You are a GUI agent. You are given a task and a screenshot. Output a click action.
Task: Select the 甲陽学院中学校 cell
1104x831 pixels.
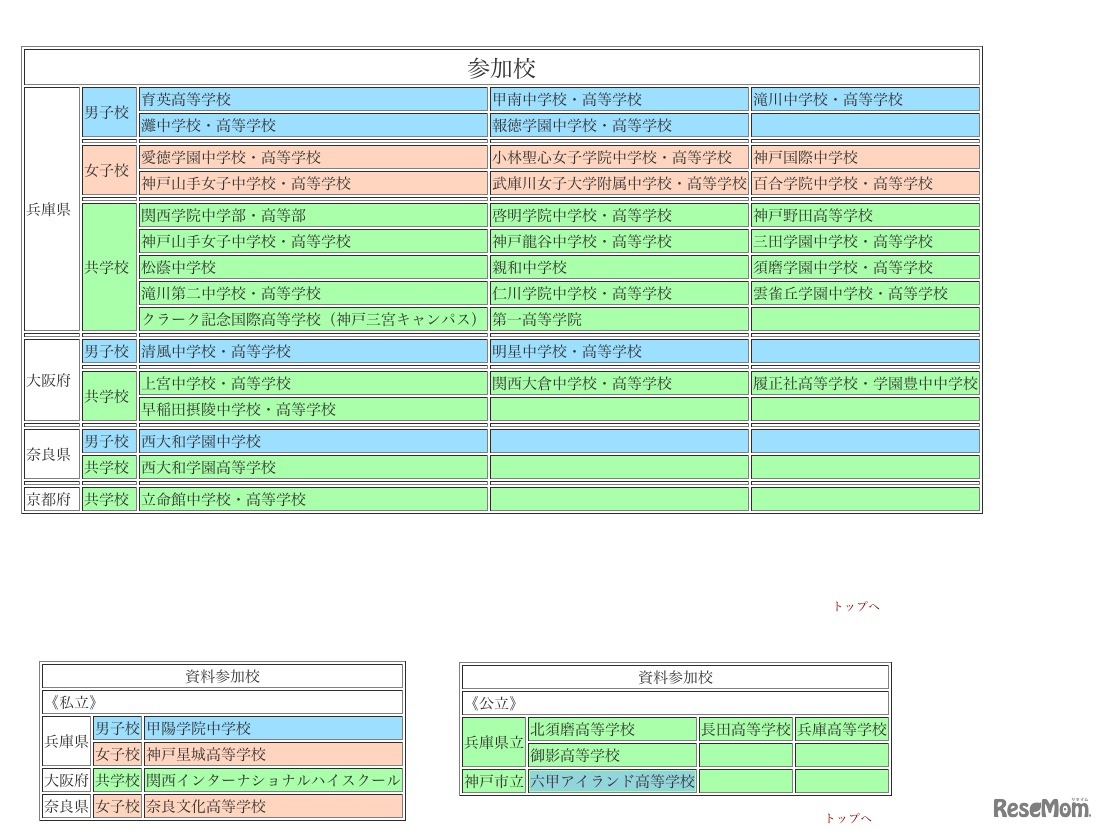273,728
